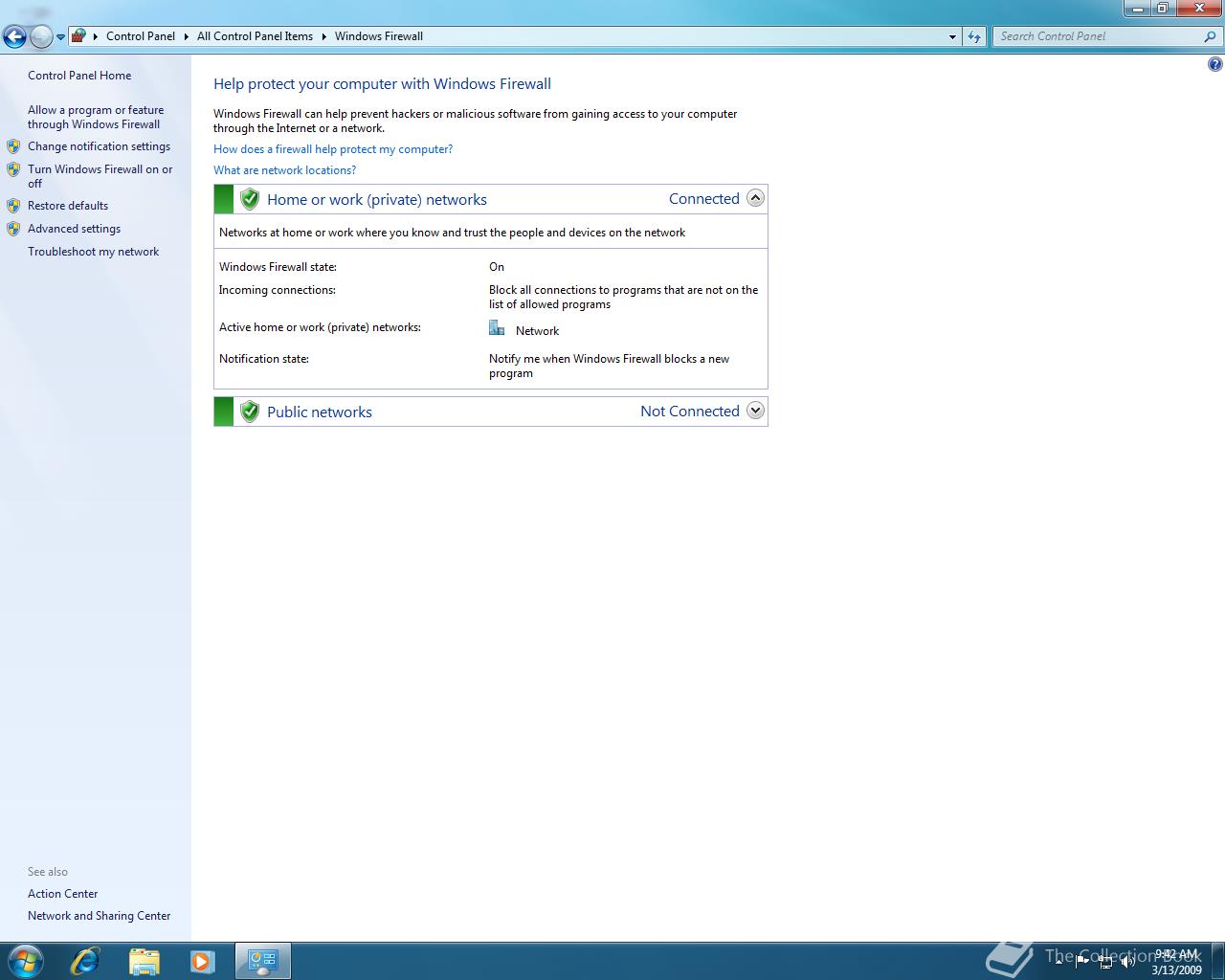Image resolution: width=1225 pixels, height=980 pixels.
Task: Click the Action Center flag tray icon
Action: click(1082, 962)
